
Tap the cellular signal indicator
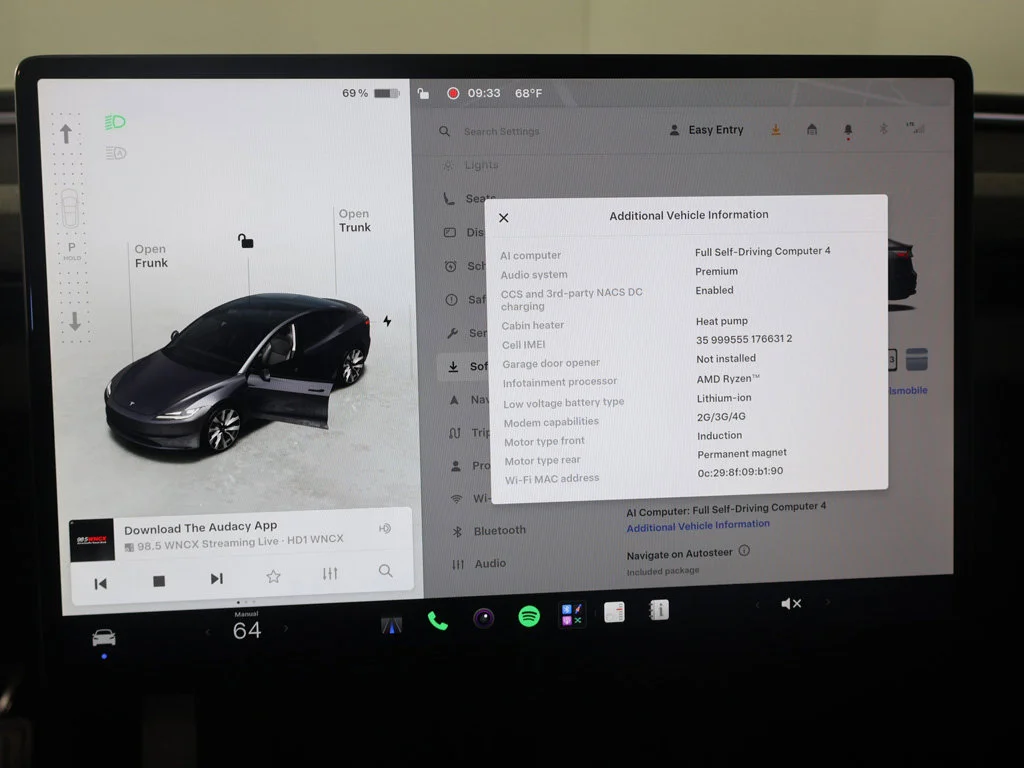tap(916, 127)
